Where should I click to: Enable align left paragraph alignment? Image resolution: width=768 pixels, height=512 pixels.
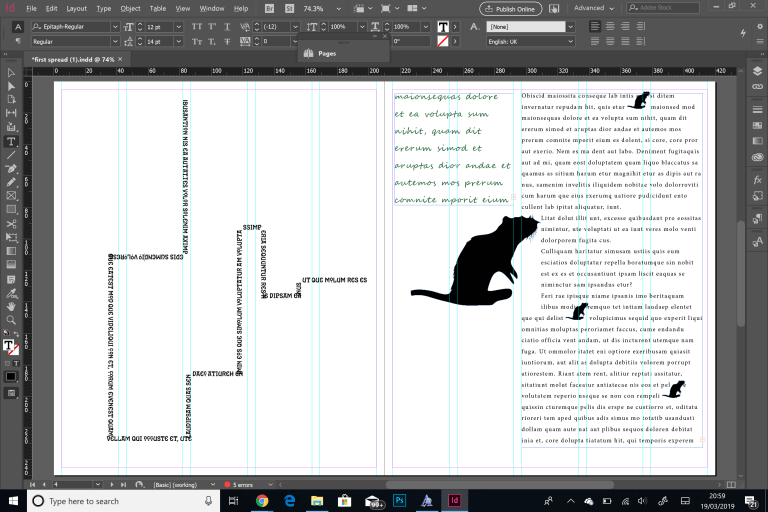tap(595, 25)
